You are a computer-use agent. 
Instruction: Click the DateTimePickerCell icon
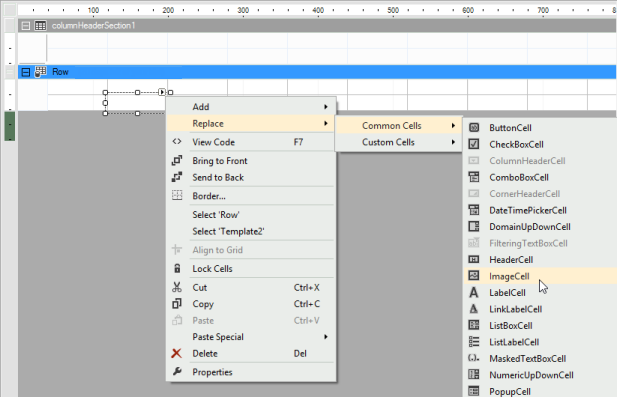click(474, 210)
